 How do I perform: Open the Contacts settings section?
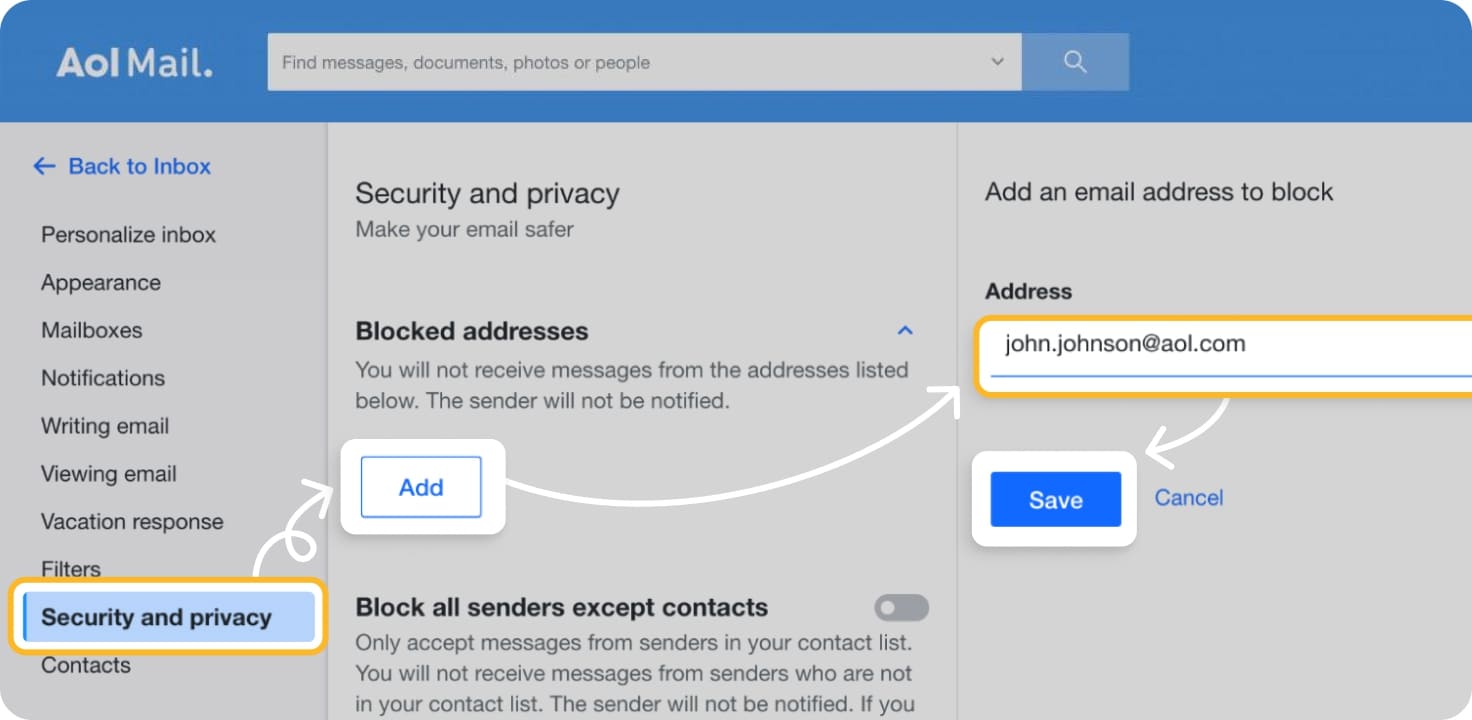[85, 664]
